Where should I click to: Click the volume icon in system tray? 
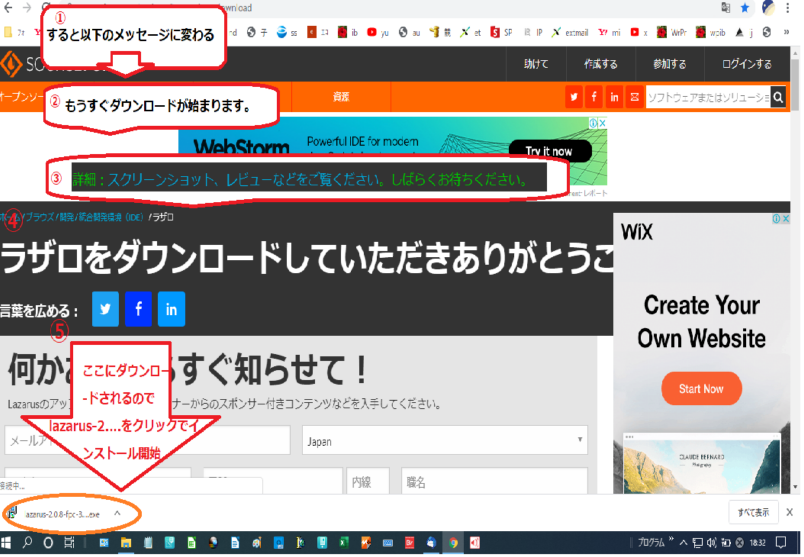point(712,543)
